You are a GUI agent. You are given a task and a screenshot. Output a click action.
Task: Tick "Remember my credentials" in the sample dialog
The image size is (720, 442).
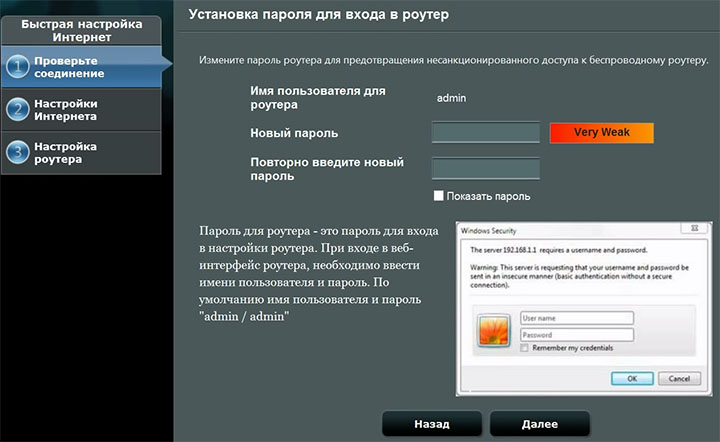[x=526, y=347]
